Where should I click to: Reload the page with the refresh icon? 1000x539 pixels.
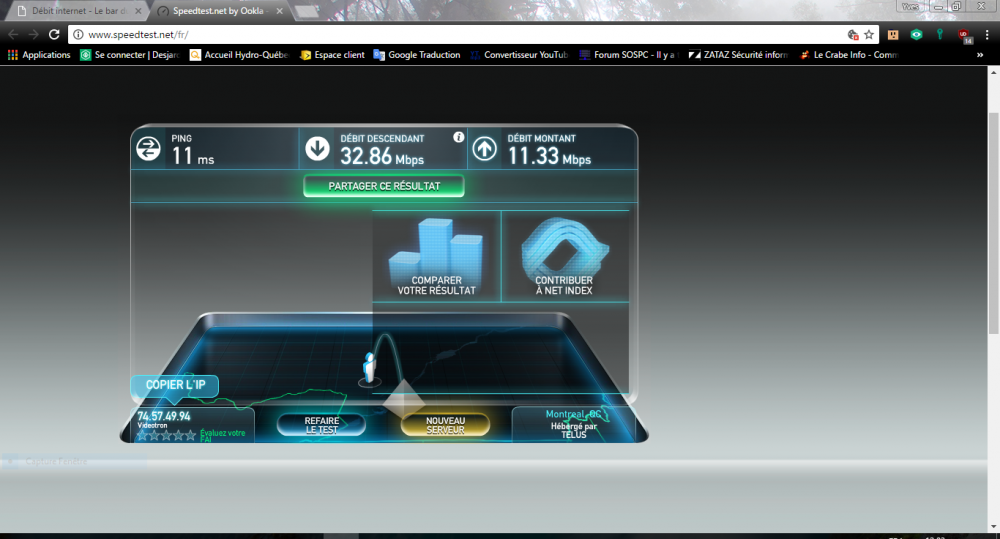(x=54, y=34)
